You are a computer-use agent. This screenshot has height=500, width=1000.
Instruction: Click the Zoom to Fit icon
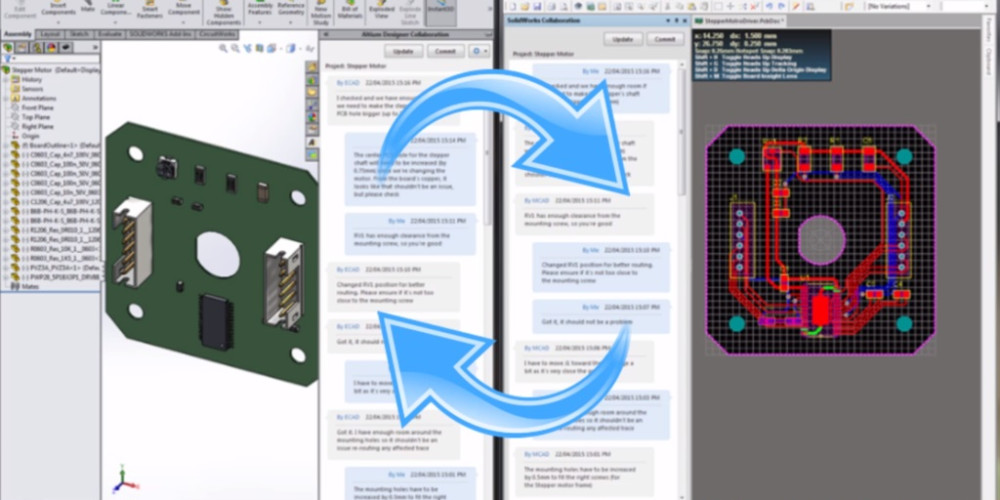point(224,48)
